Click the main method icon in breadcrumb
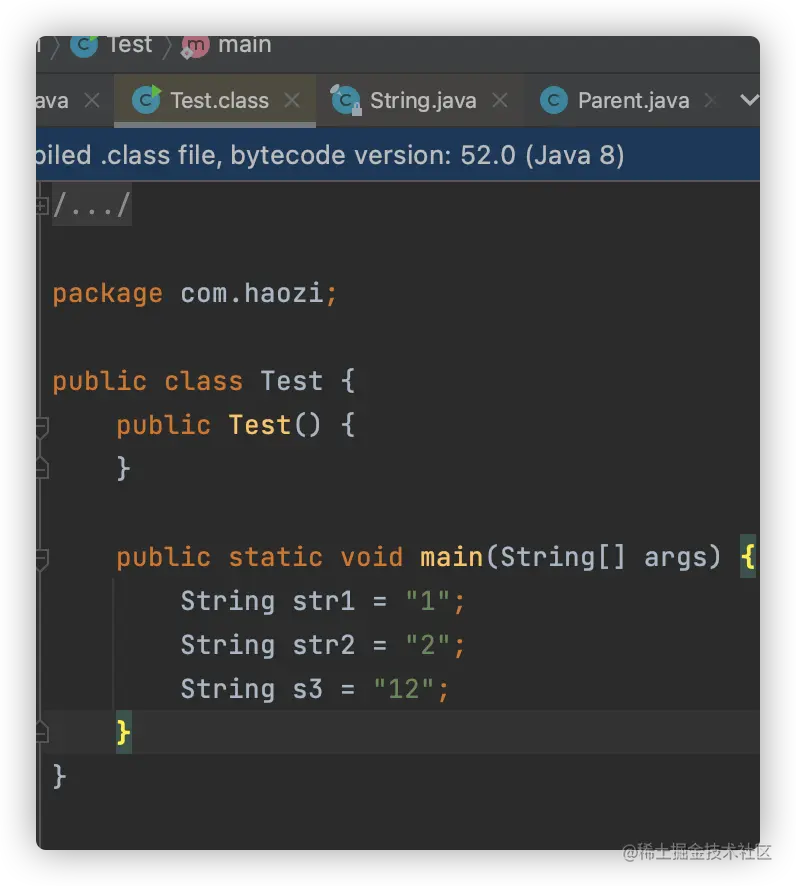The width and height of the screenshot is (796, 886). 195,45
